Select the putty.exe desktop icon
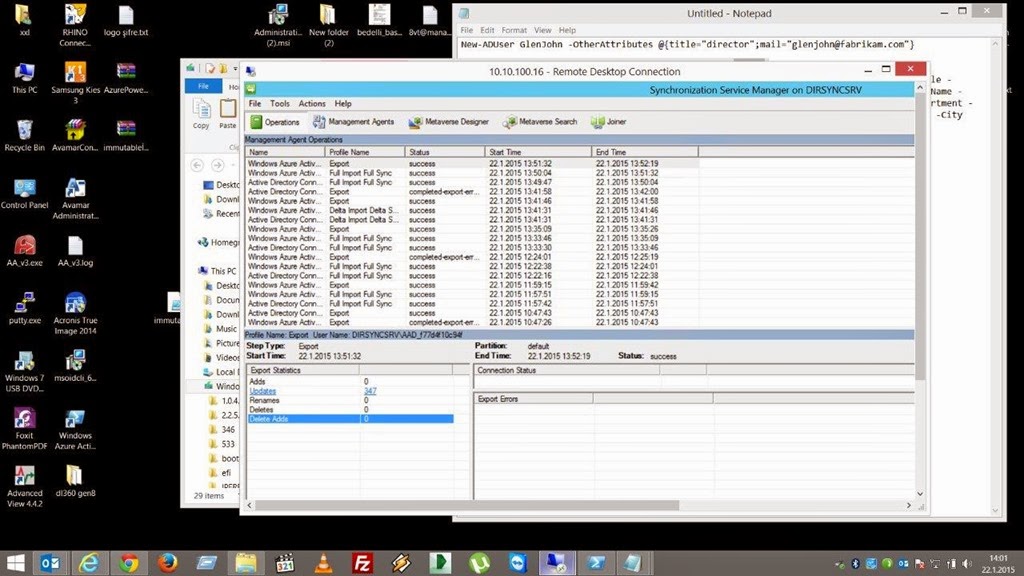Screen dimensions: 1024x576 click(25, 308)
